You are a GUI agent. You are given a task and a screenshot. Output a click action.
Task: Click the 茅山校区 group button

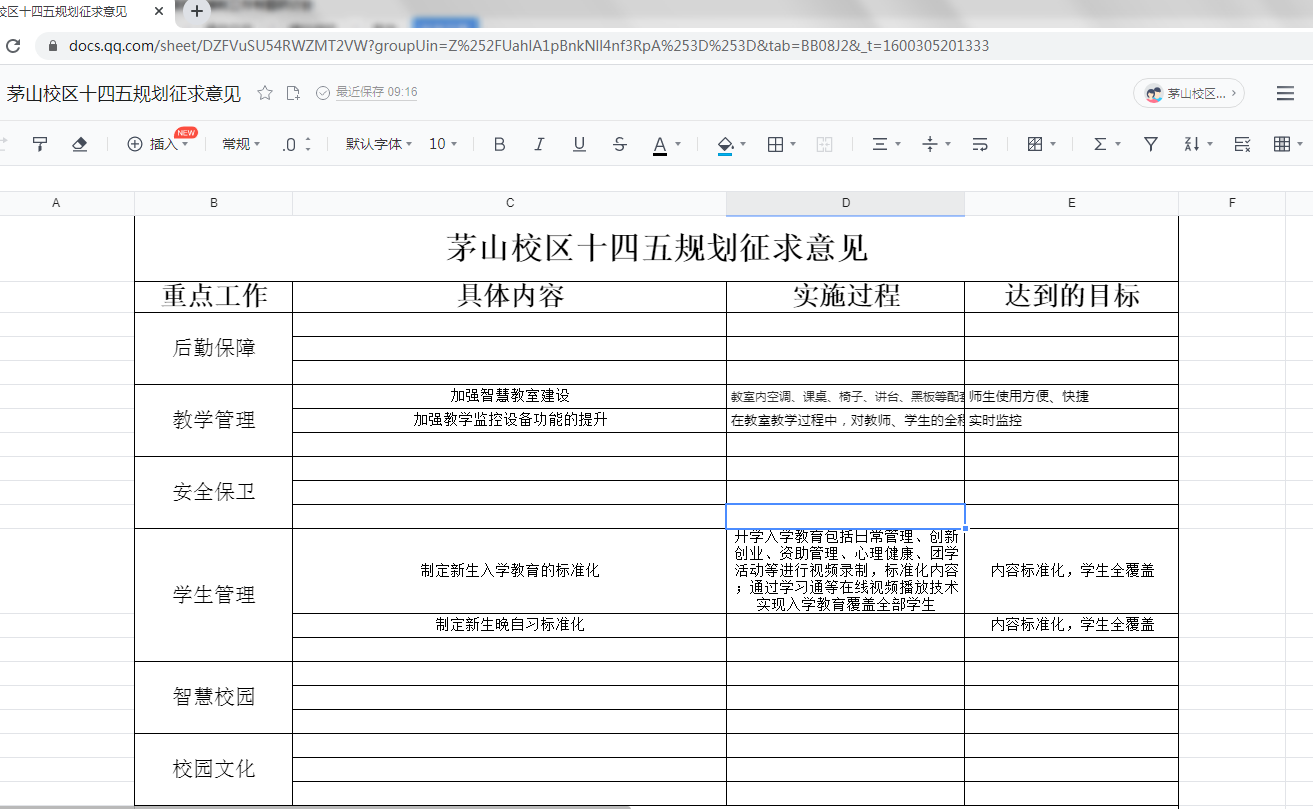pos(1188,93)
